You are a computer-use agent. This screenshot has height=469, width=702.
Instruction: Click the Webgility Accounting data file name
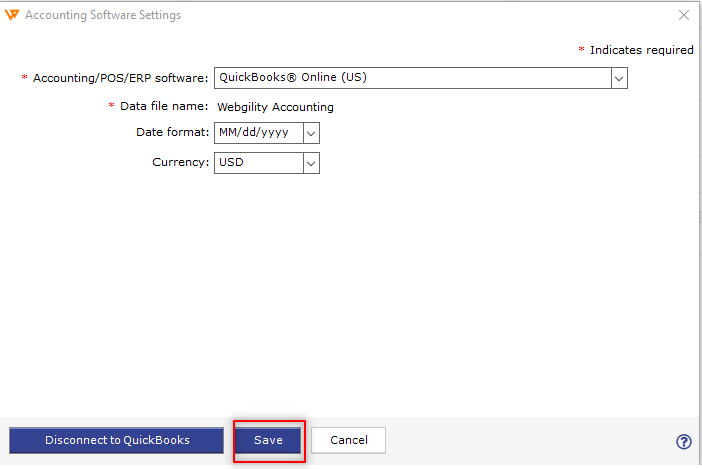(x=275, y=107)
